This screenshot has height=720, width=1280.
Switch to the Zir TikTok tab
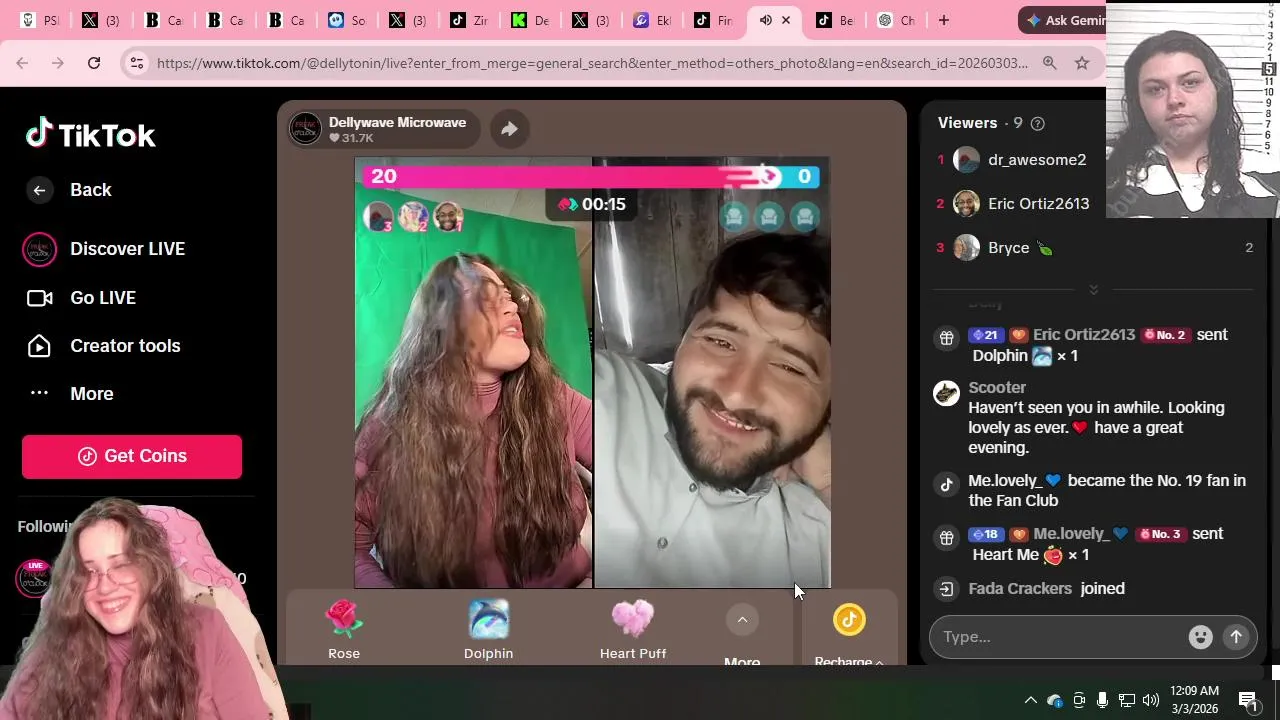click(468, 20)
